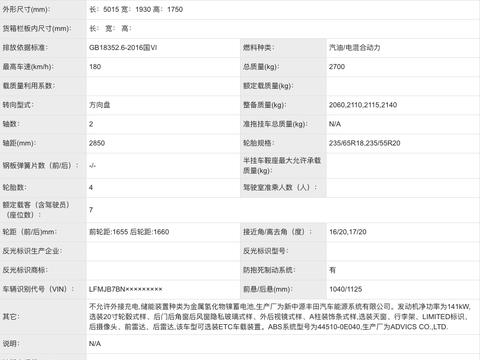The width and height of the screenshot is (480, 360).
Task: Select steering type value '方向盘'
Action: tap(100, 105)
